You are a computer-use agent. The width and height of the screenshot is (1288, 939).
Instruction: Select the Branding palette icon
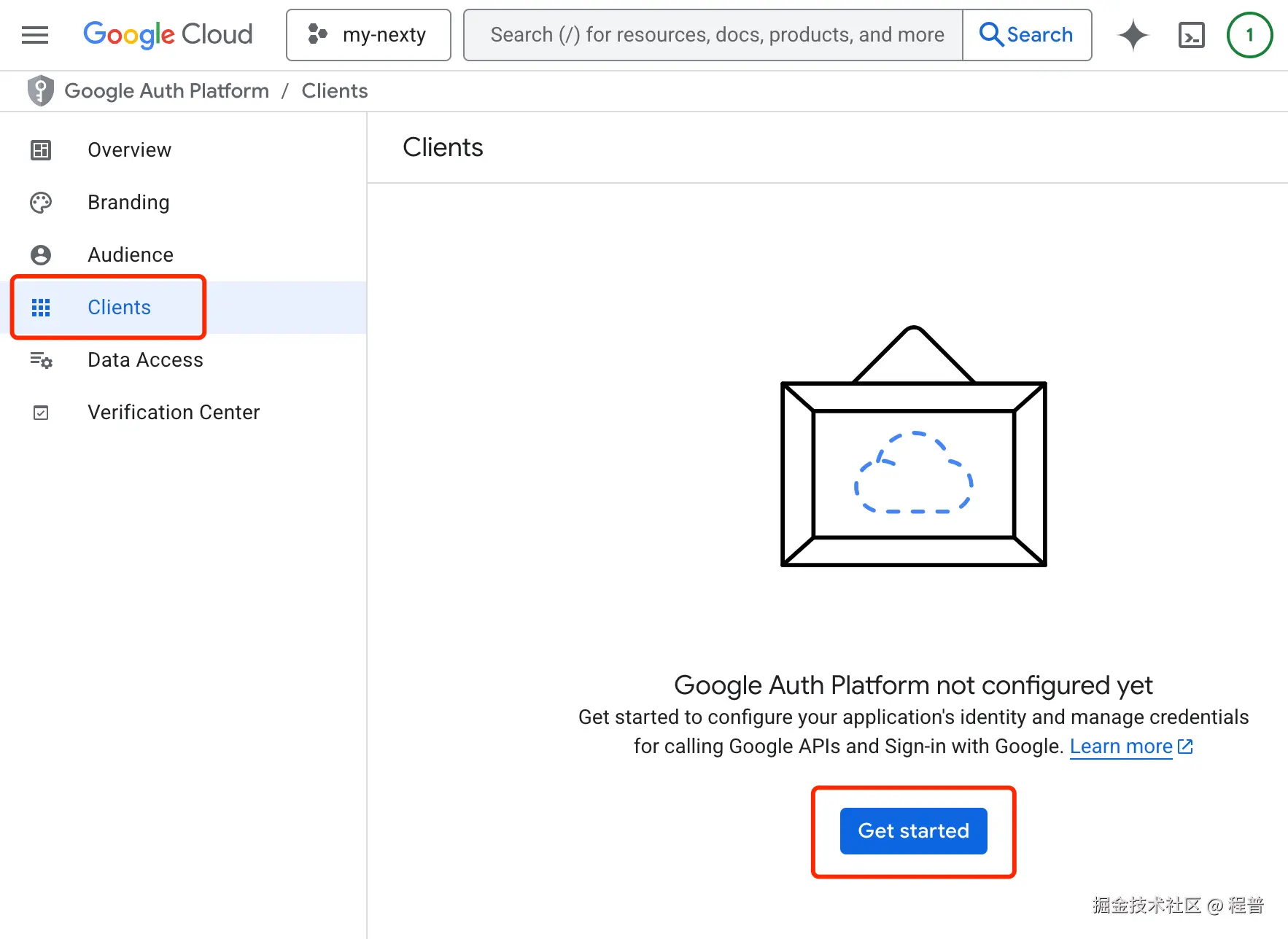coord(40,202)
